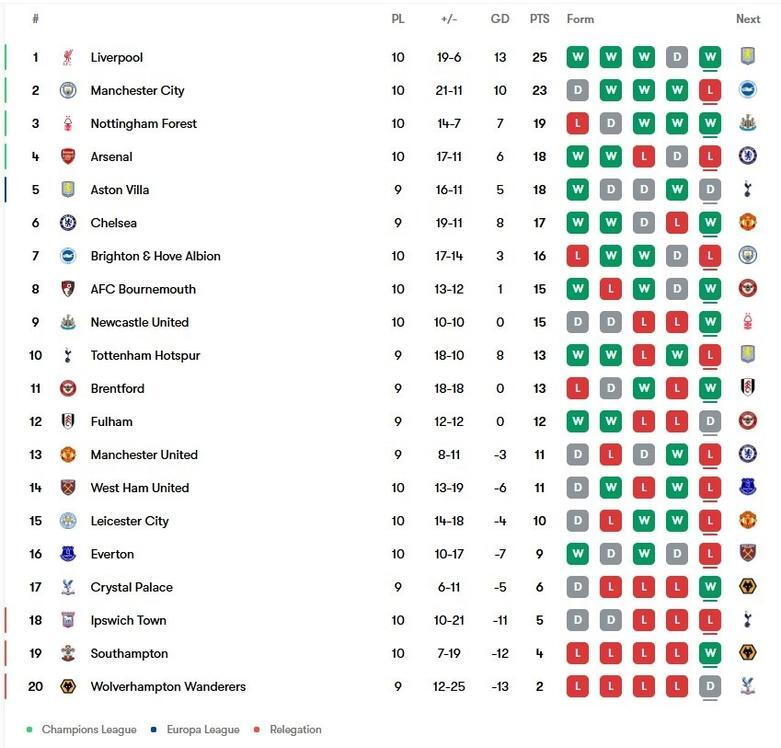Viewport: 781px width, 748px height.
Task: Click Liverpool's most recent win badge
Action: (x=710, y=58)
